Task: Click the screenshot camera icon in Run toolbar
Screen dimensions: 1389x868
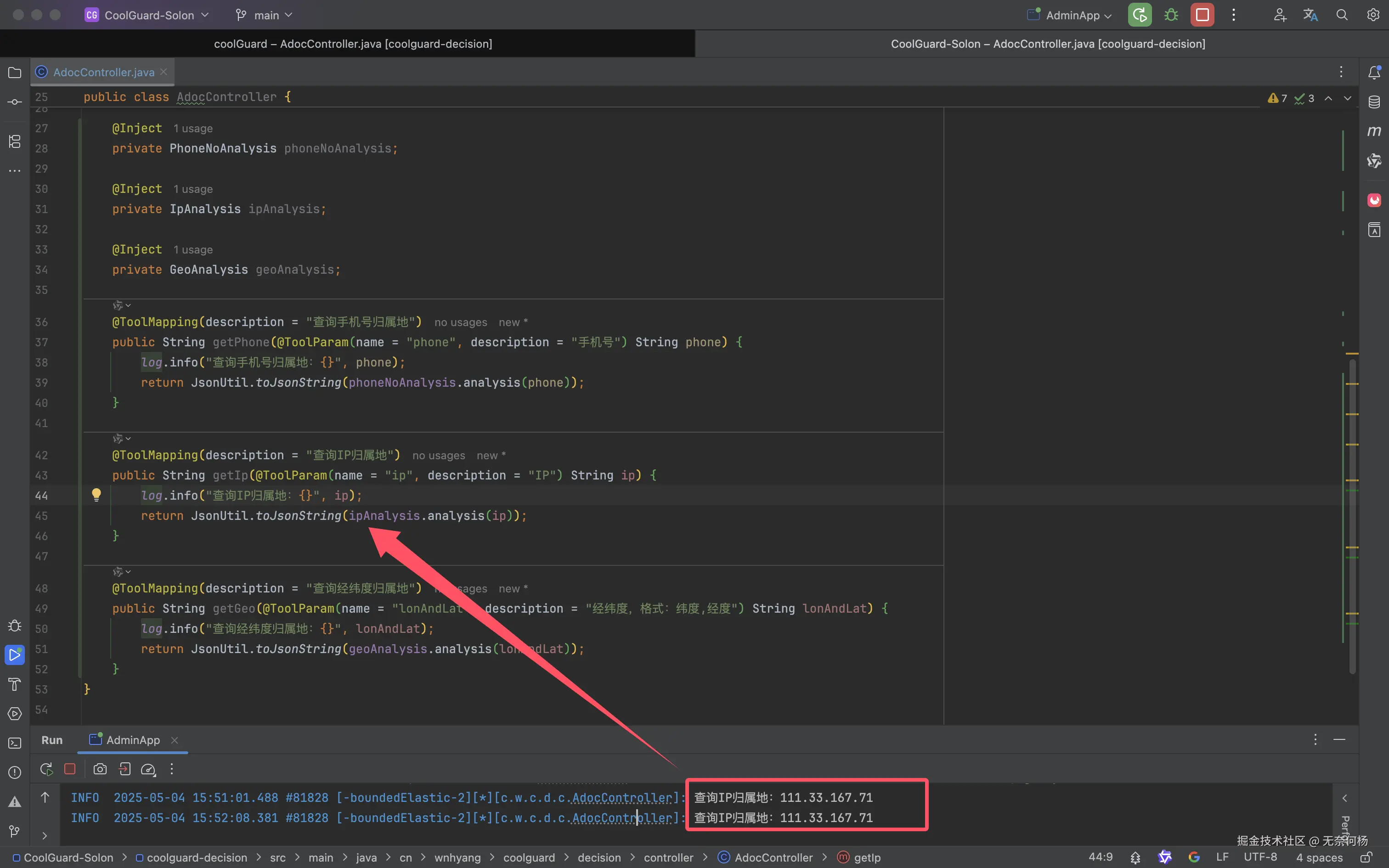Action: [100, 769]
